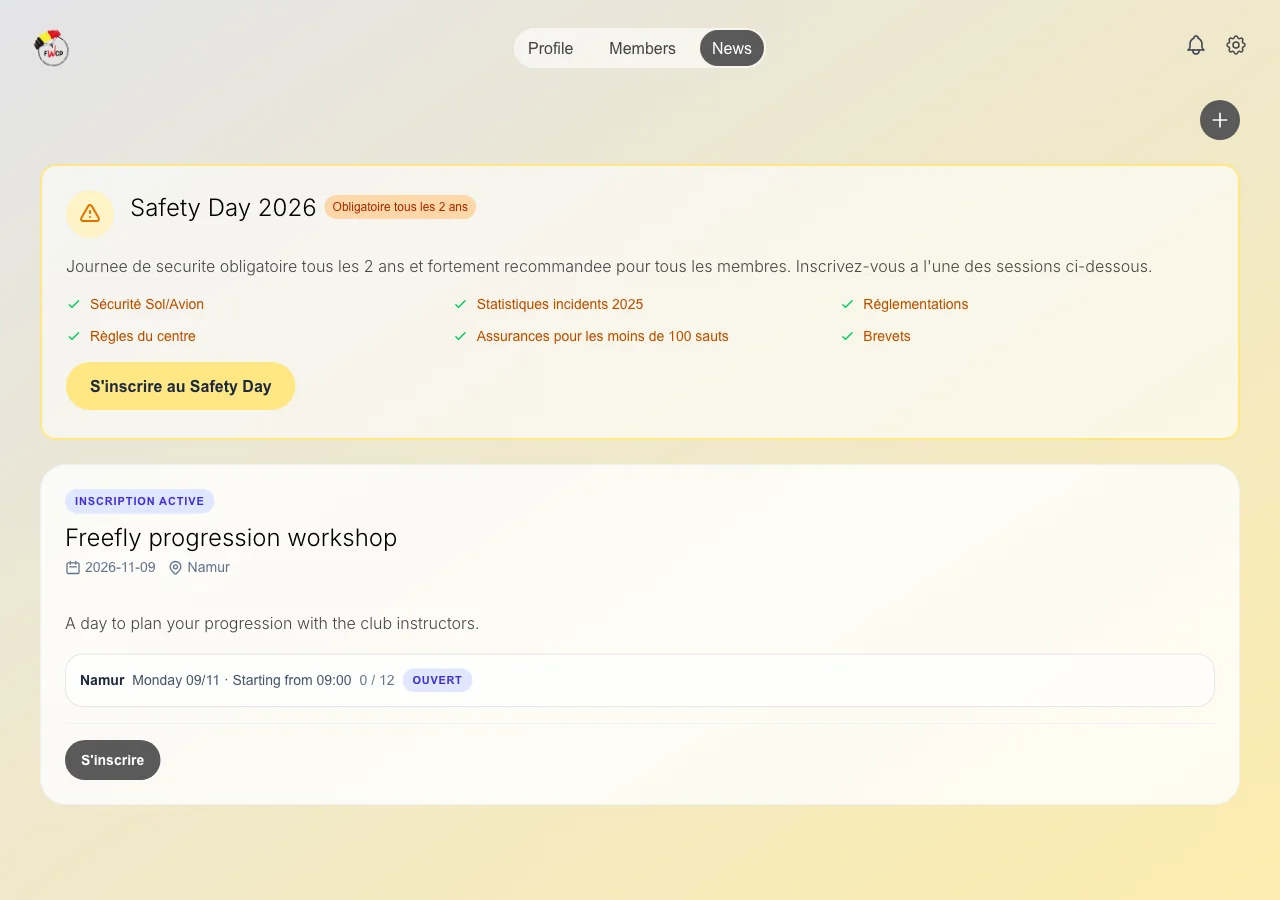The image size is (1280, 900).
Task: Click the Statistiques incidents 2025 text
Action: [560, 304]
